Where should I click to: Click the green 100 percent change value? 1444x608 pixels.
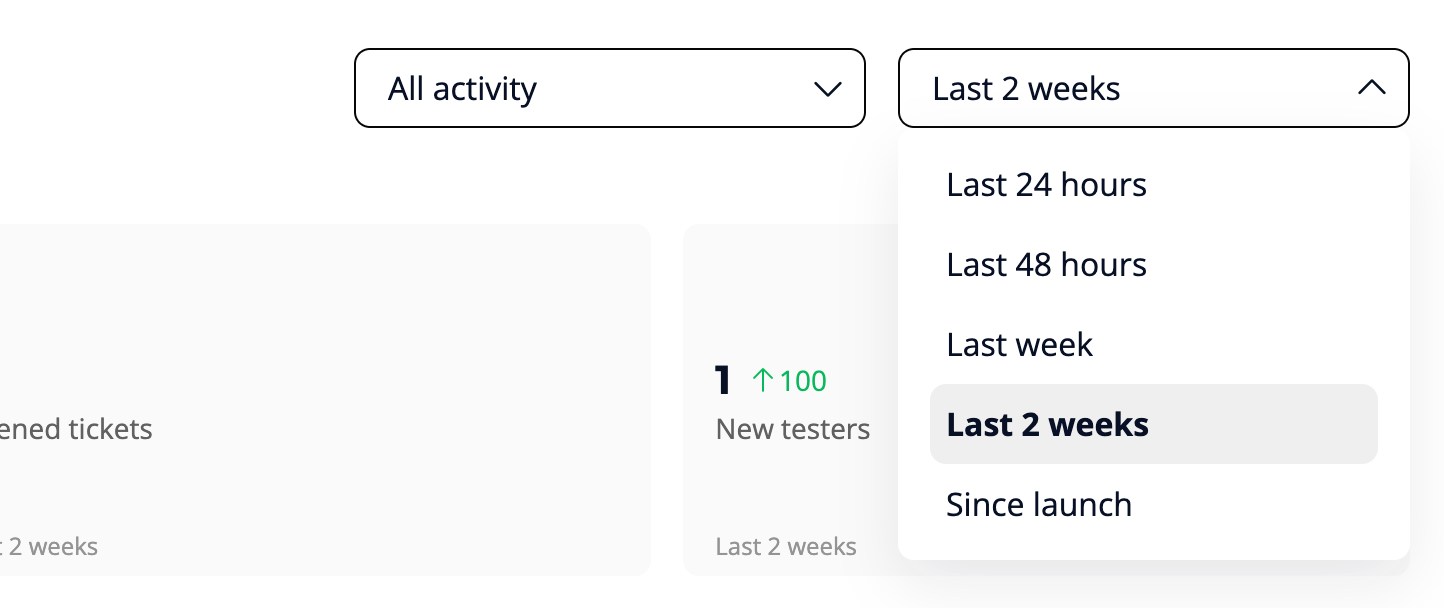(803, 381)
